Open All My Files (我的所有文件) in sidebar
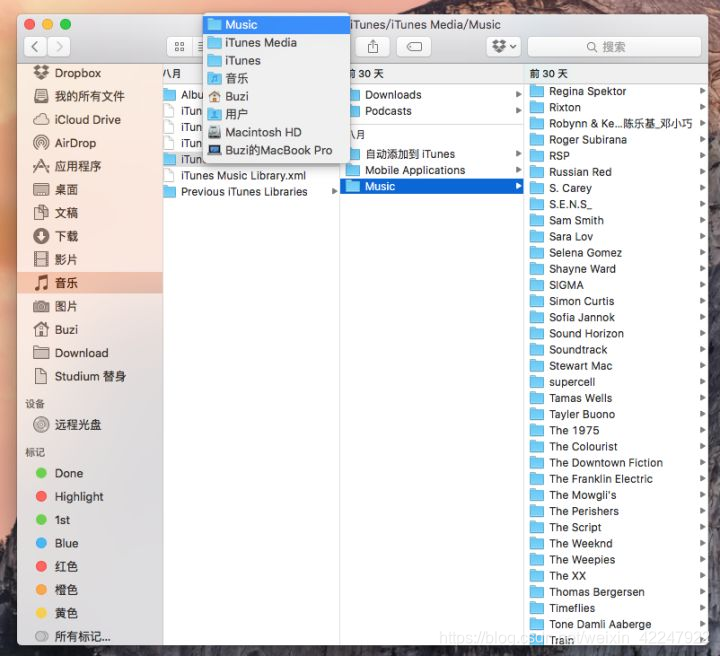 (x=90, y=96)
